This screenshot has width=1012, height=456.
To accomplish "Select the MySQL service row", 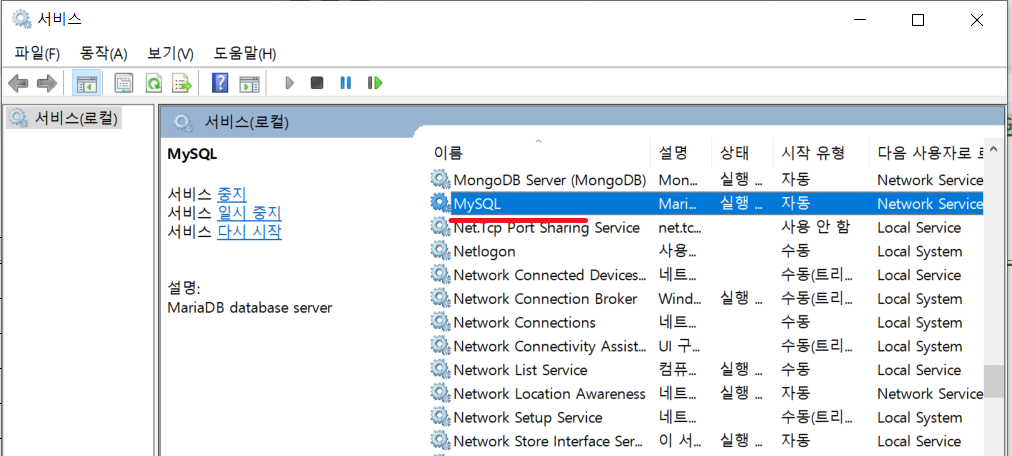I will click(706, 203).
